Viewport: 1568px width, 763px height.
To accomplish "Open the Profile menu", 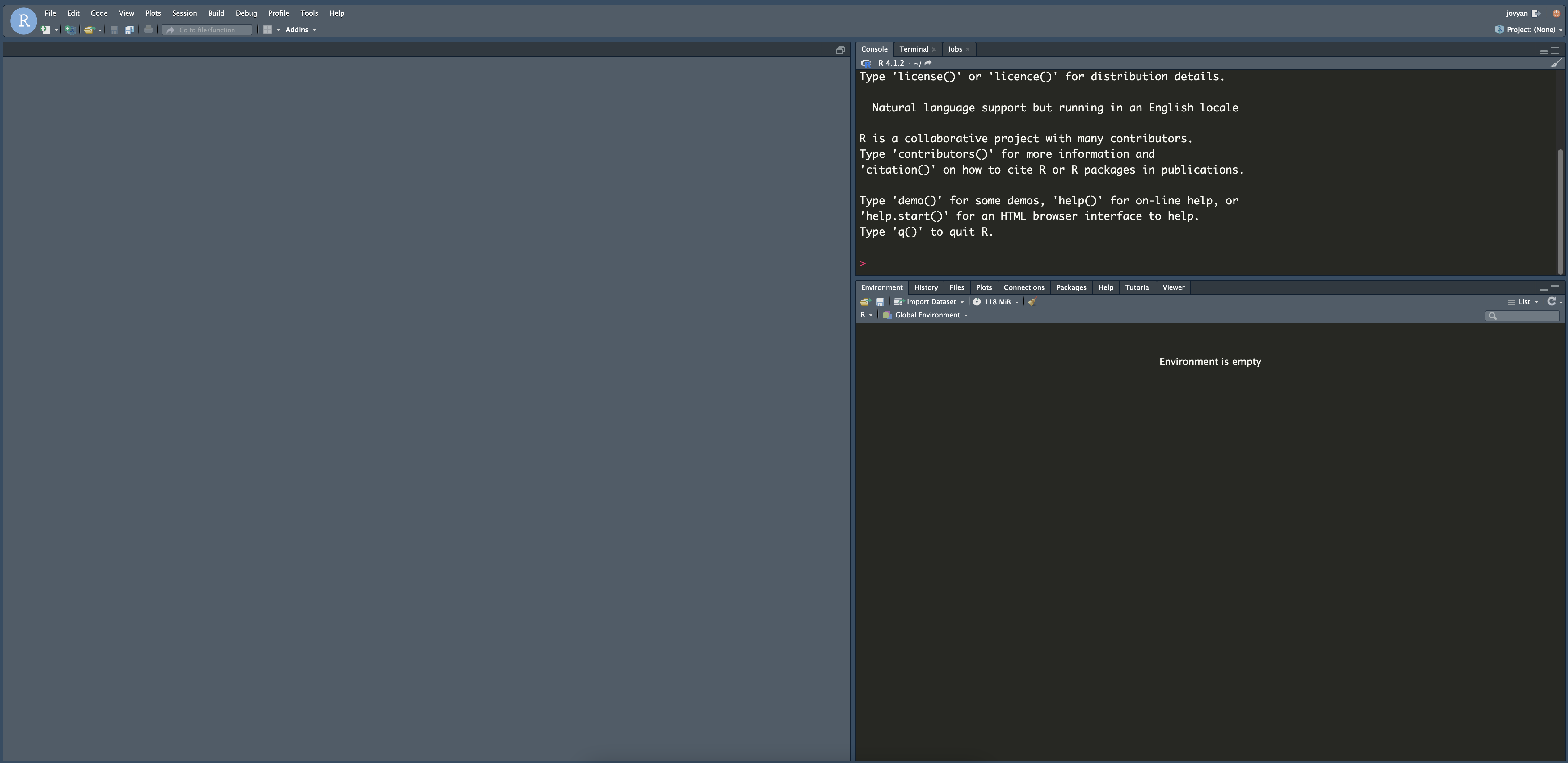I will coord(279,13).
